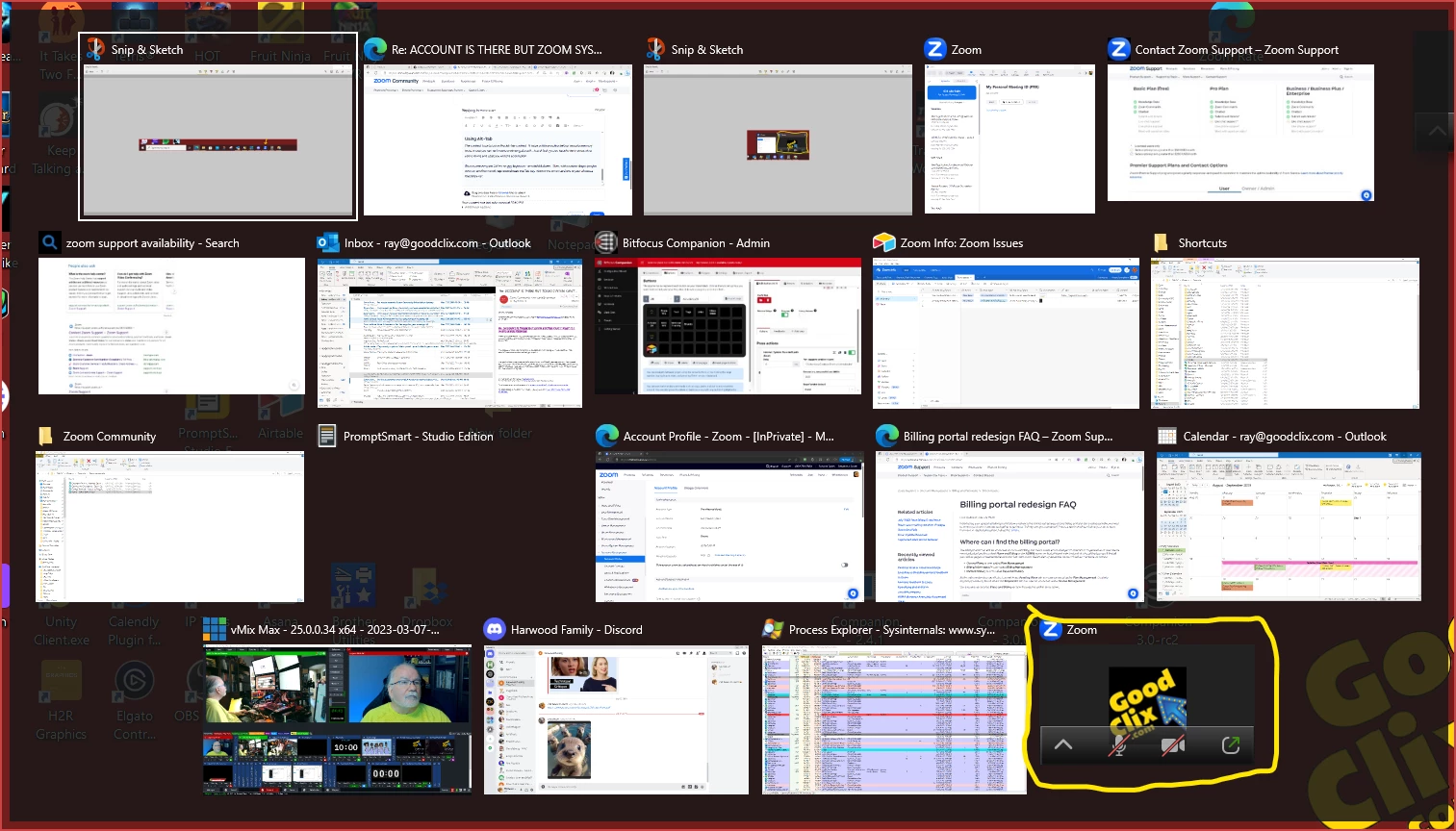
Task: Expand the Zoom mini window with the up chevron
Action: click(1063, 745)
